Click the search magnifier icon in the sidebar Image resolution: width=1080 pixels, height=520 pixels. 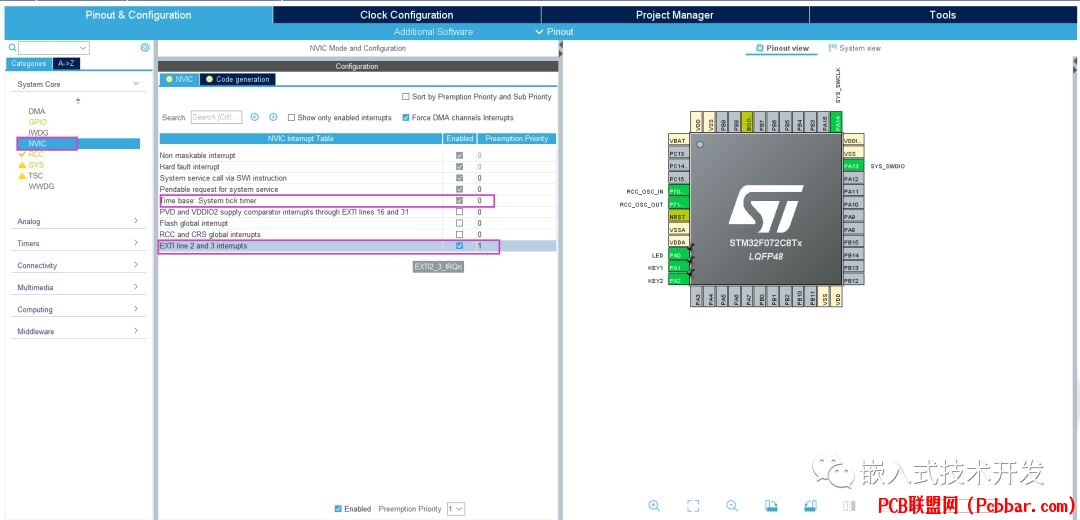click(x=12, y=48)
